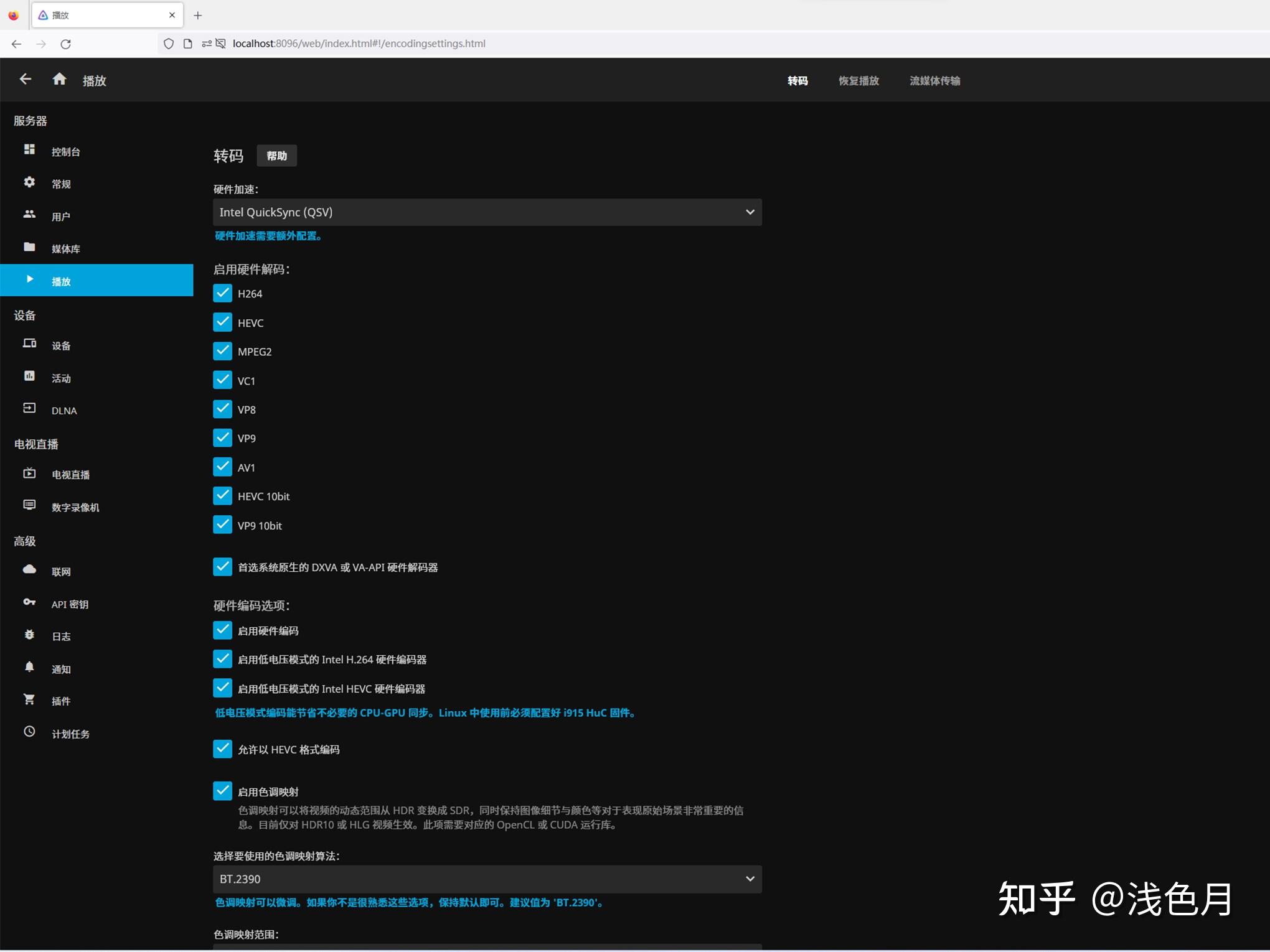This screenshot has width=1270, height=952.
Task: Open 用户 user management settings
Action: pos(60,216)
